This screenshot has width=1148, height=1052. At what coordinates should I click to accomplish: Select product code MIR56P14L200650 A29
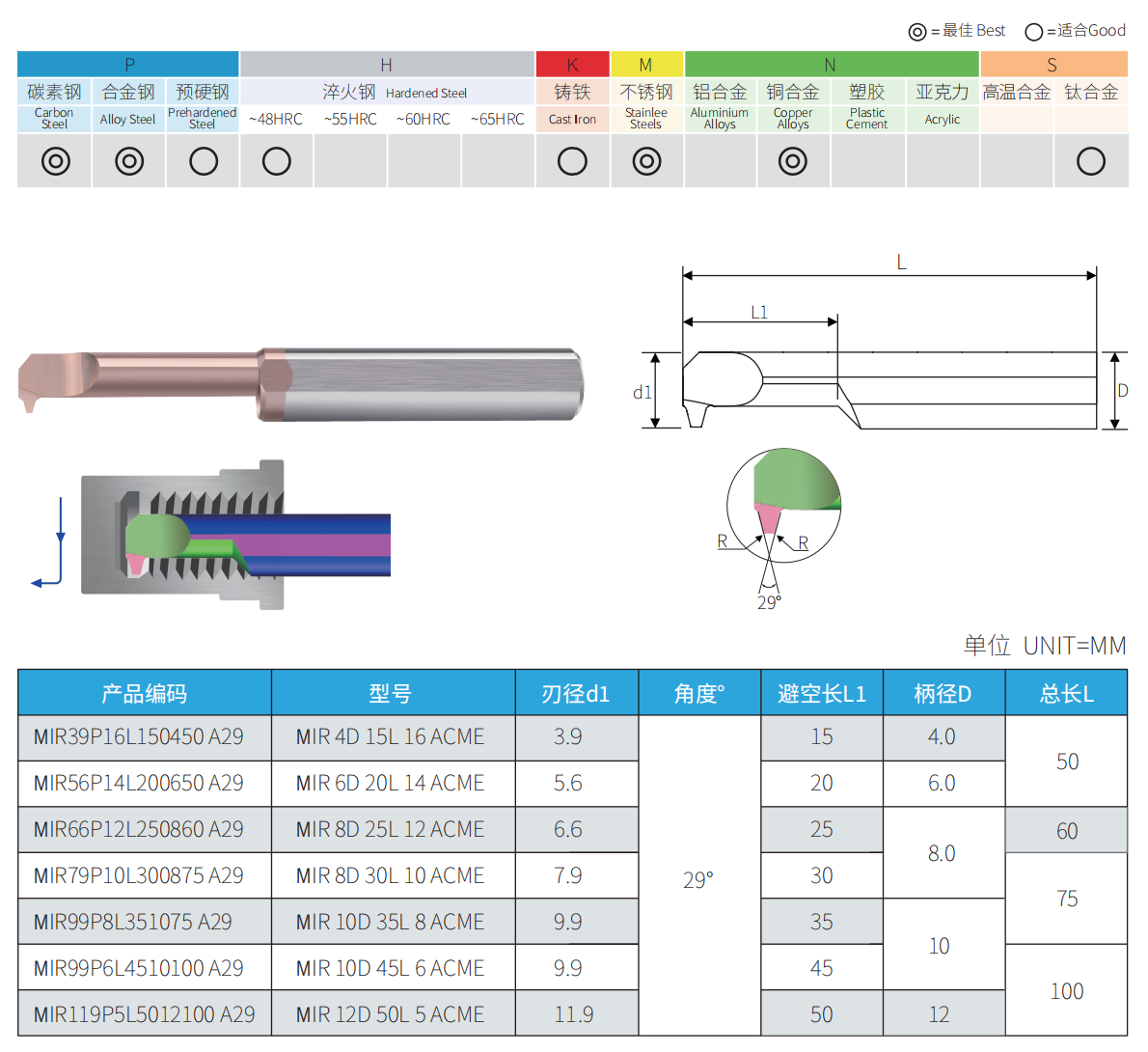pos(138,783)
